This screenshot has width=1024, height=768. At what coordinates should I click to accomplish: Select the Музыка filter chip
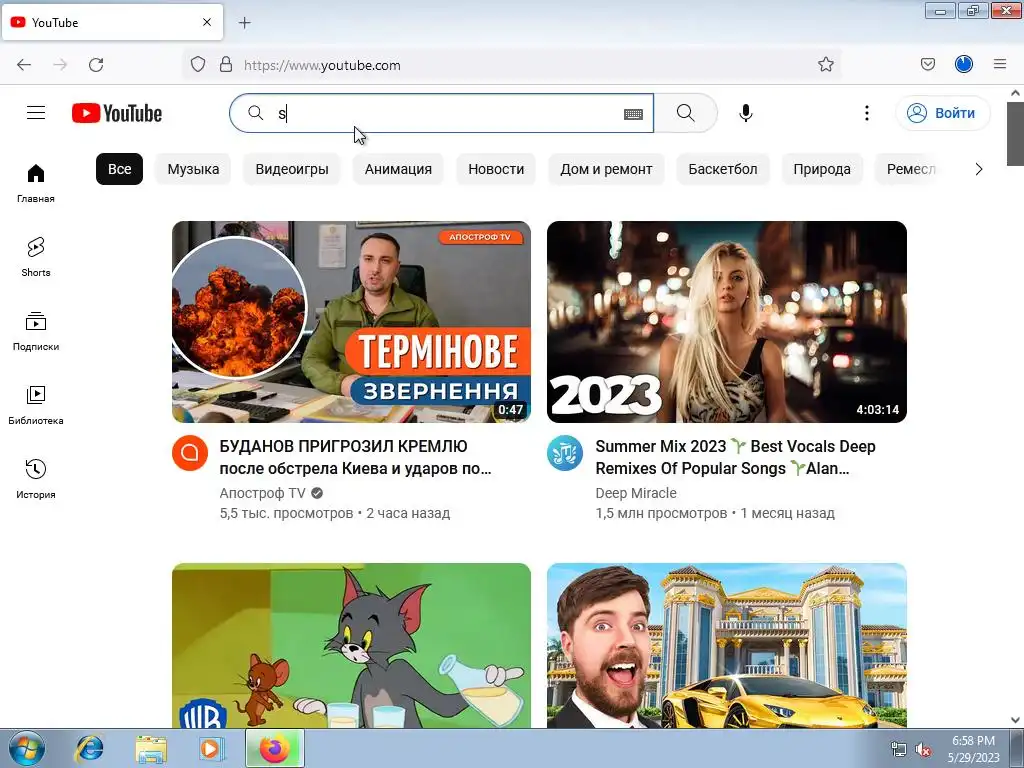click(193, 169)
